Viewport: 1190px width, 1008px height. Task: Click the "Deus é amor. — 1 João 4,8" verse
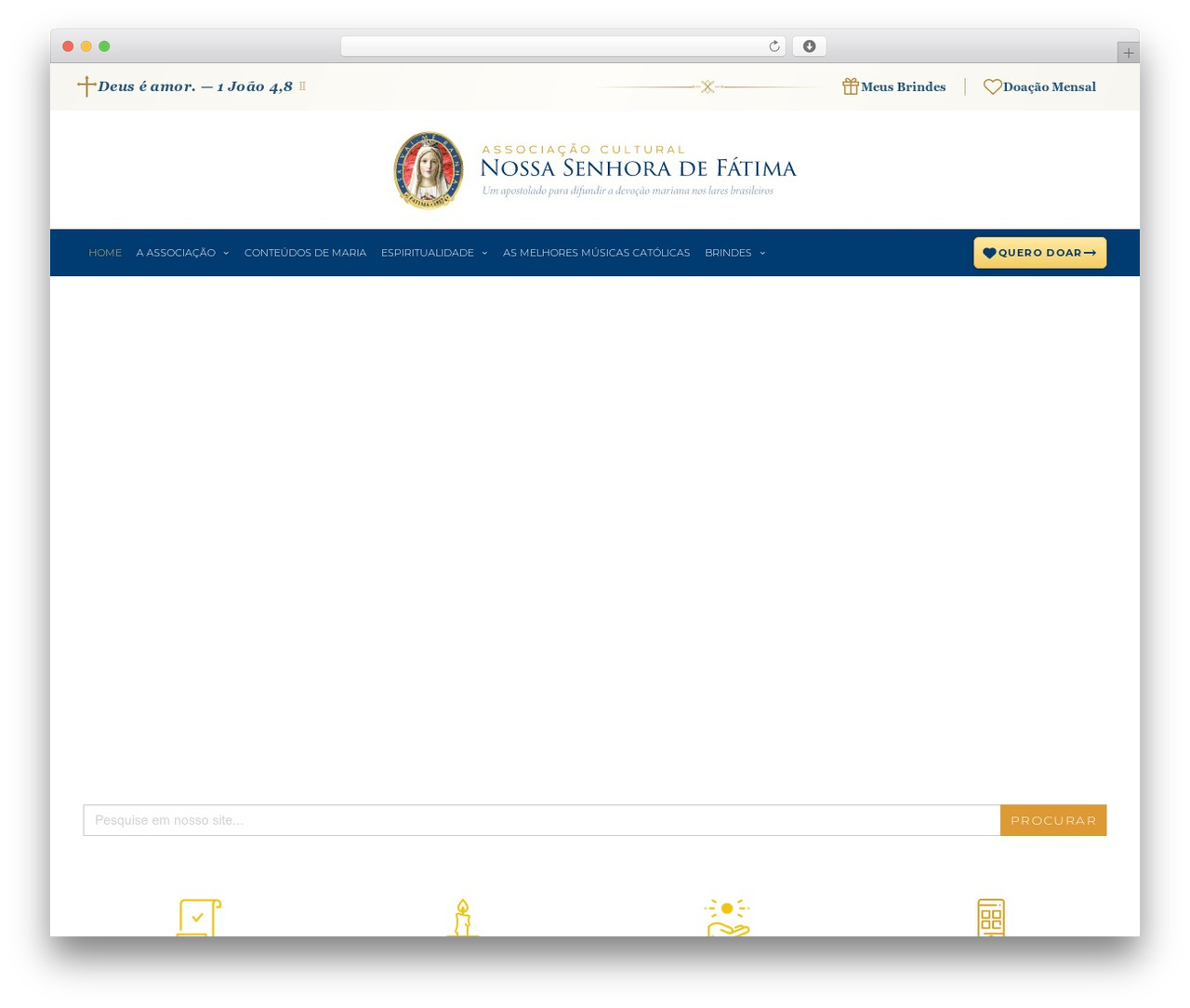coord(195,86)
